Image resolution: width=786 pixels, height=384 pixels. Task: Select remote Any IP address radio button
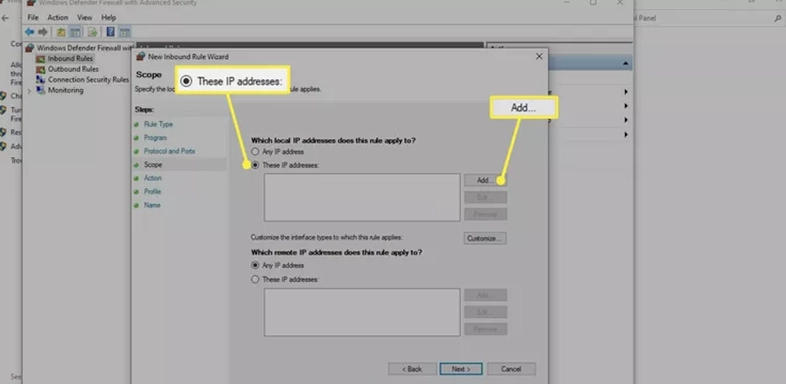click(x=256, y=265)
